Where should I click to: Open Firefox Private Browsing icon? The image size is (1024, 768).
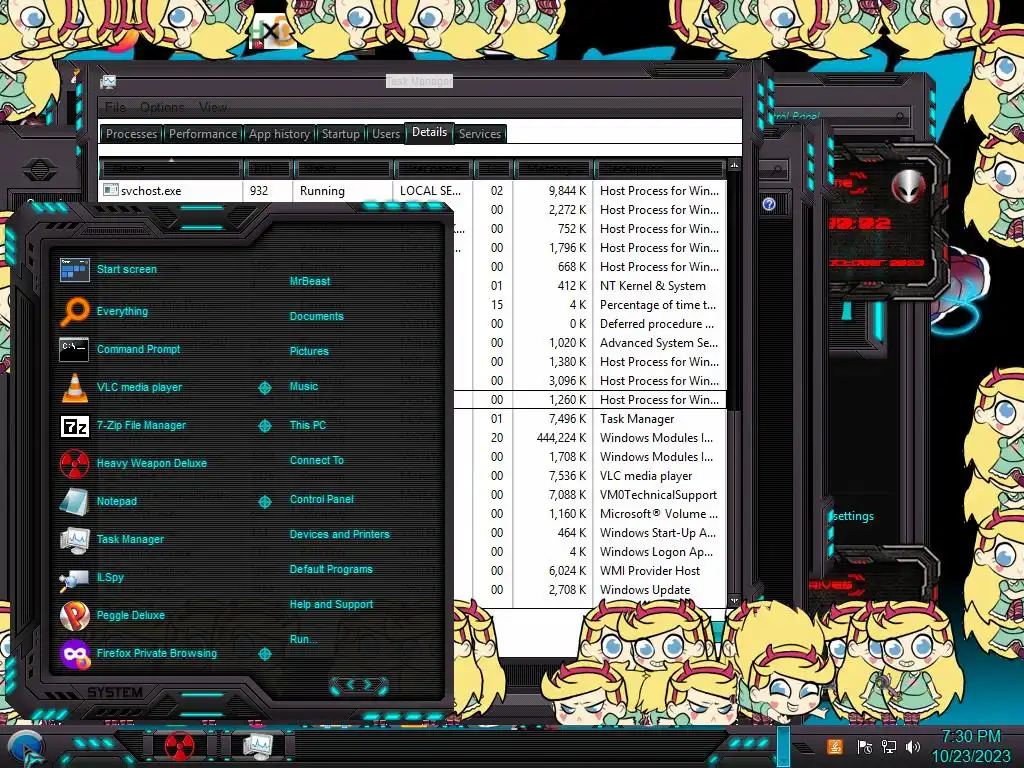click(74, 654)
